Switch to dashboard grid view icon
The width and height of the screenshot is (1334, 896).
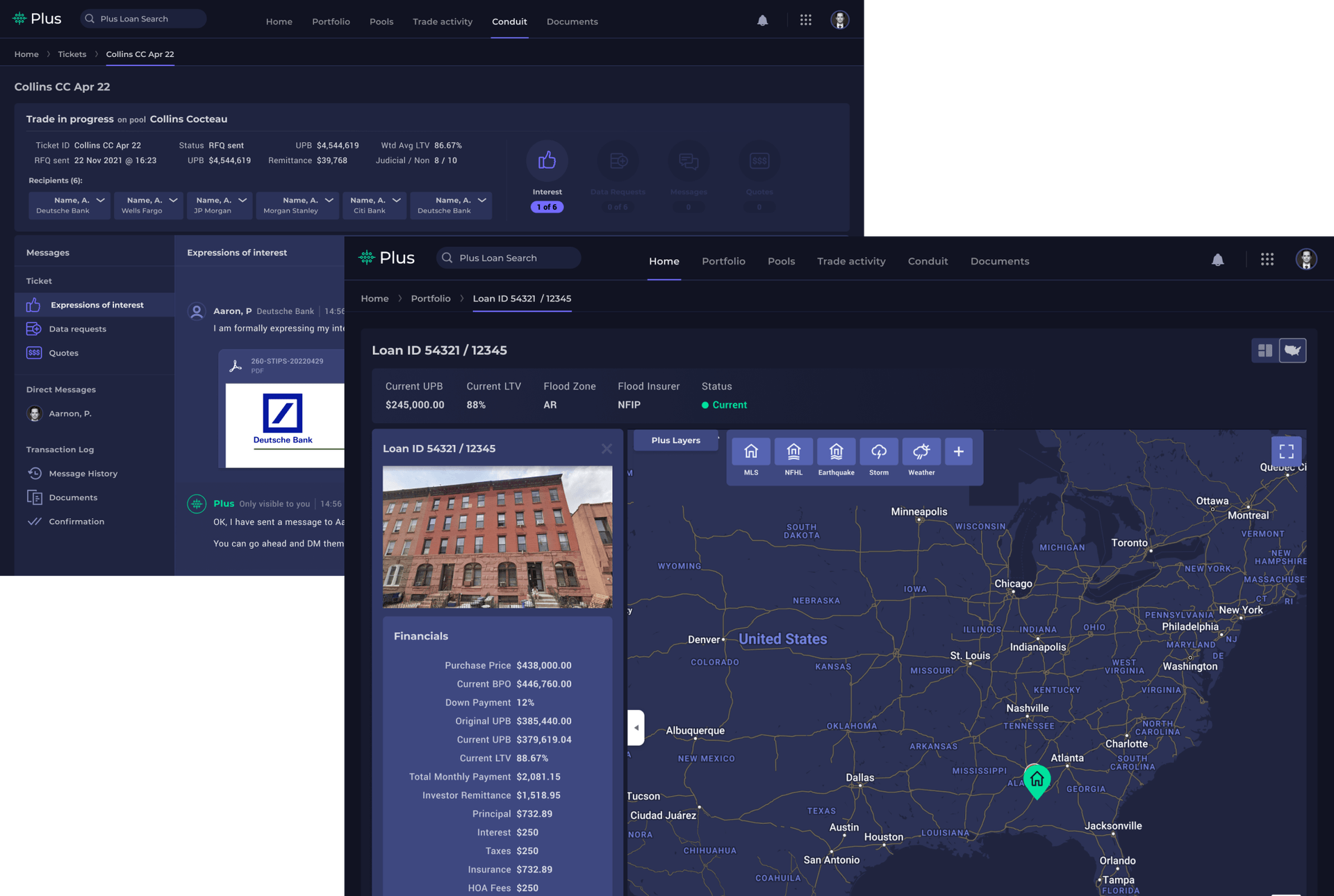point(1265,351)
